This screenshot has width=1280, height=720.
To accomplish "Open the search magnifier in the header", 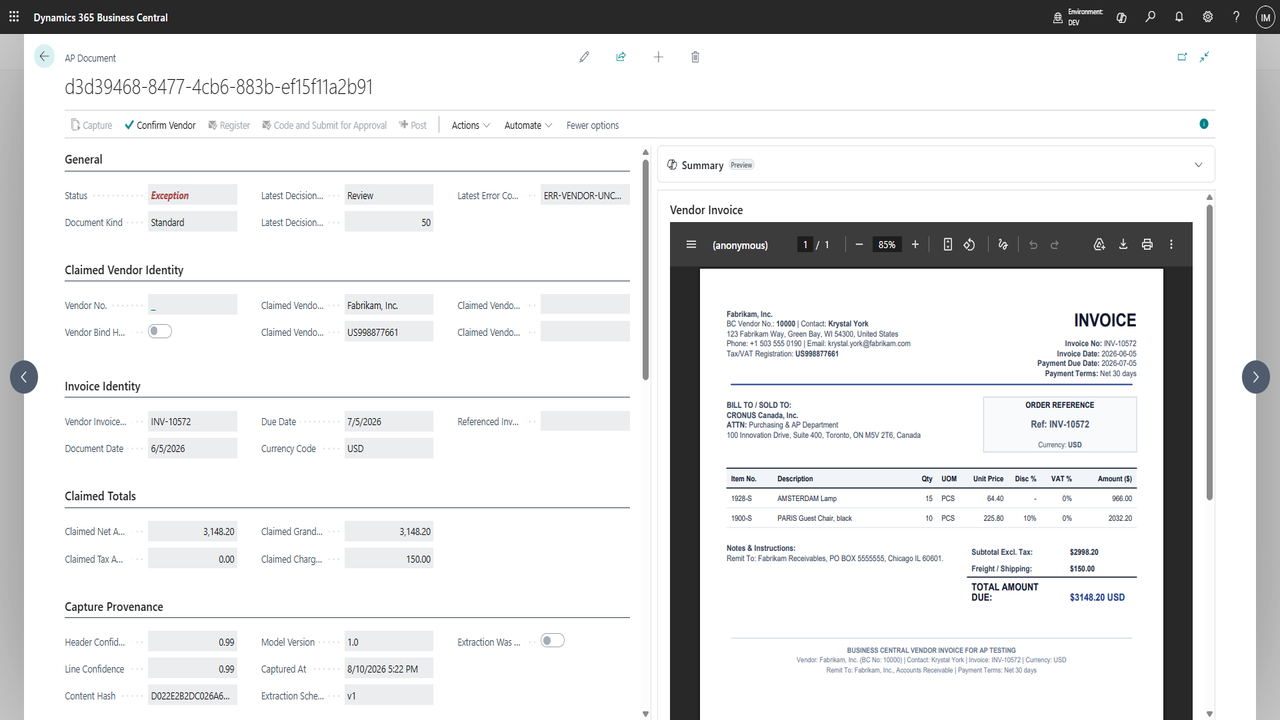I will coord(1151,17).
